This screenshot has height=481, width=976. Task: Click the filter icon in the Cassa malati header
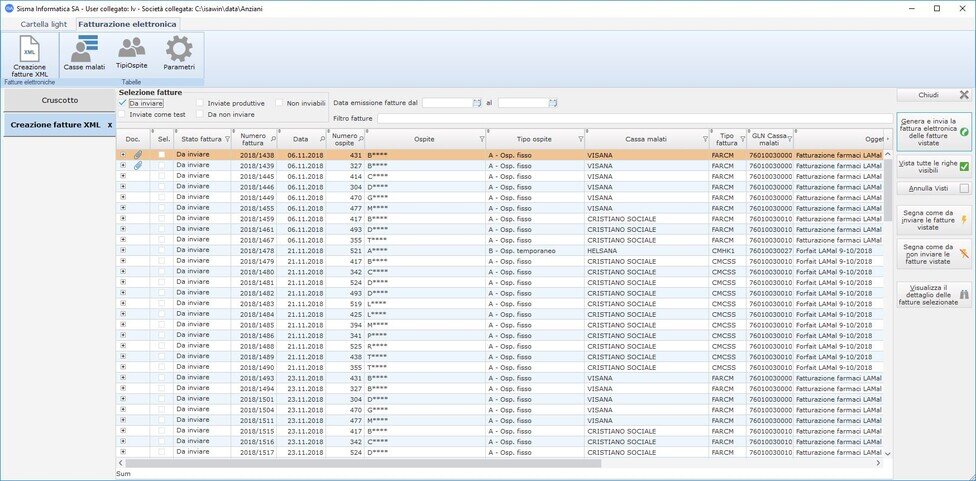[x=705, y=139]
